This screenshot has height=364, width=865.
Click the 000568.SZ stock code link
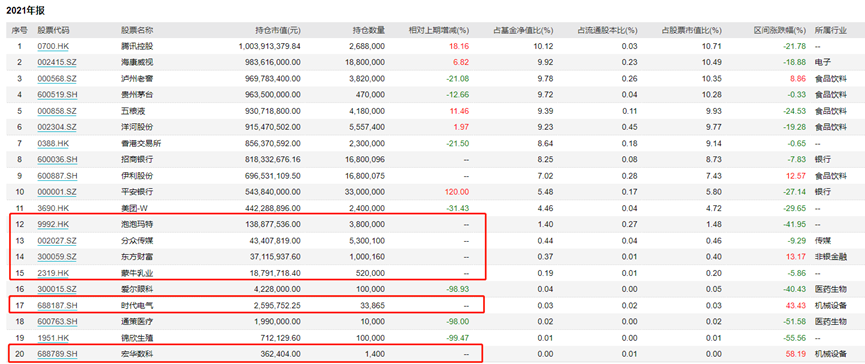[57, 78]
